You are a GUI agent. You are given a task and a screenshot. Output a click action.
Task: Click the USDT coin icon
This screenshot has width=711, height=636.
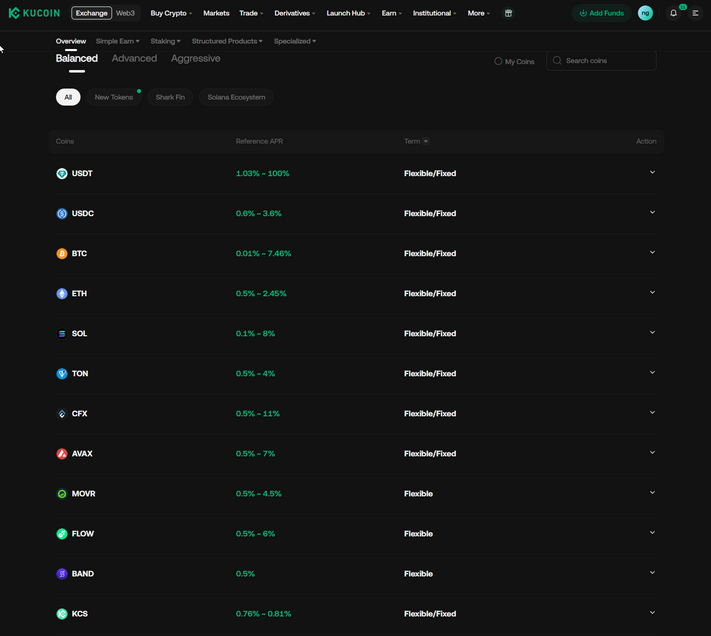click(x=62, y=174)
